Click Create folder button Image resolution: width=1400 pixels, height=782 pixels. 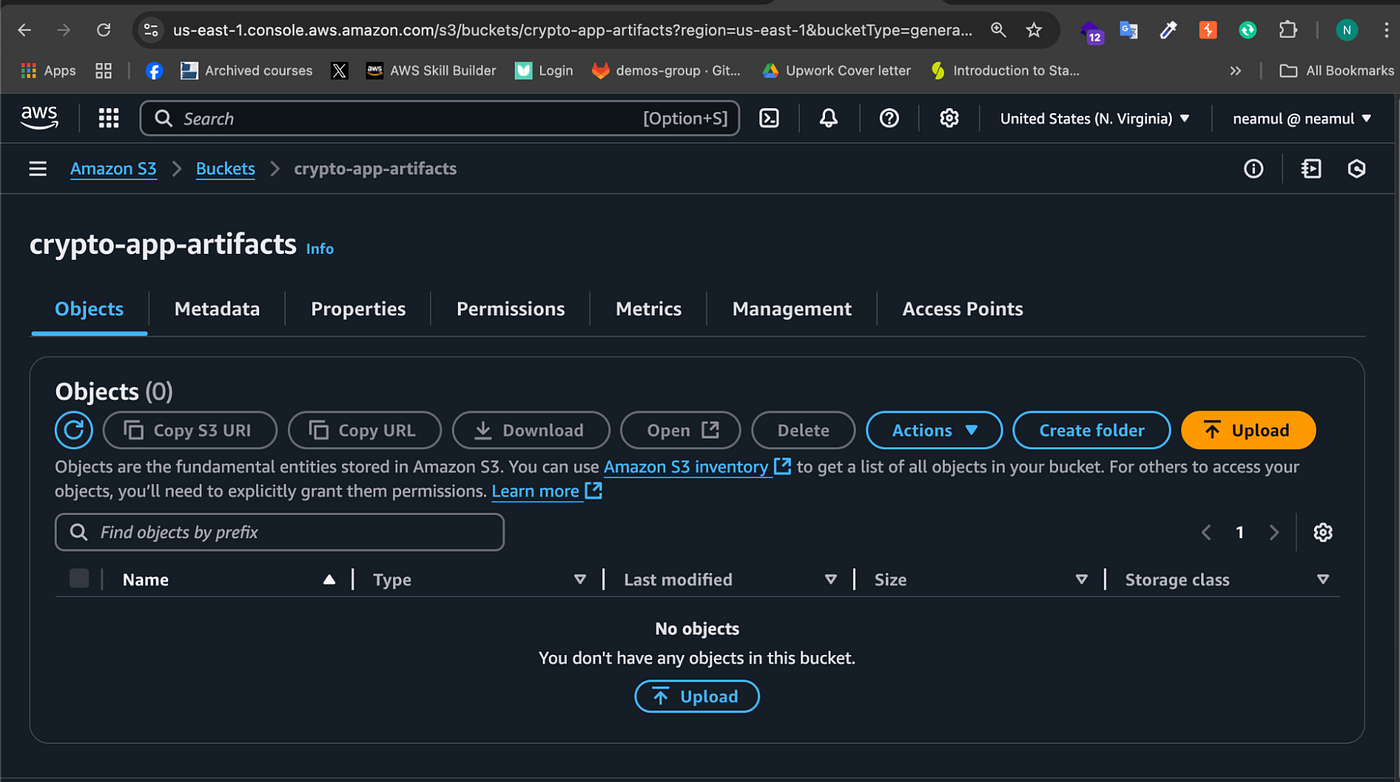click(x=1091, y=430)
